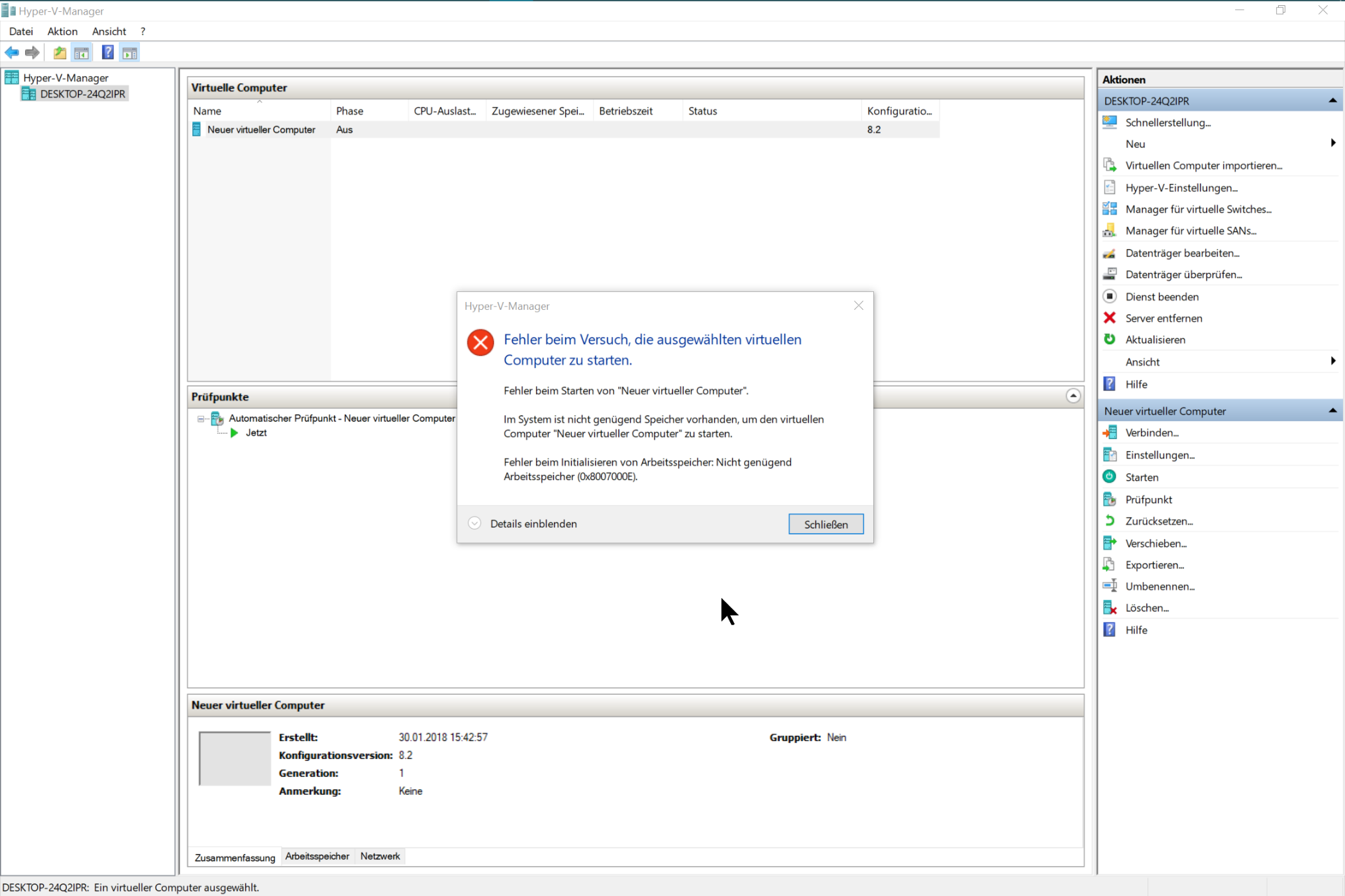Select Dienst beenden icon in panel
This screenshot has width=1345, height=896.
1109,296
